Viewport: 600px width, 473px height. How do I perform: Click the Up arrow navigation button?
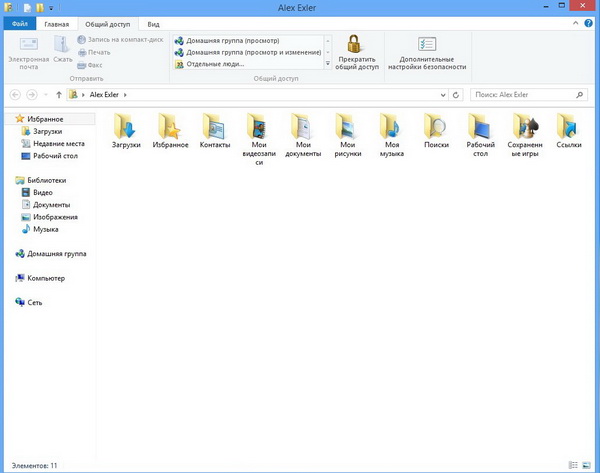pyautogui.click(x=59, y=94)
